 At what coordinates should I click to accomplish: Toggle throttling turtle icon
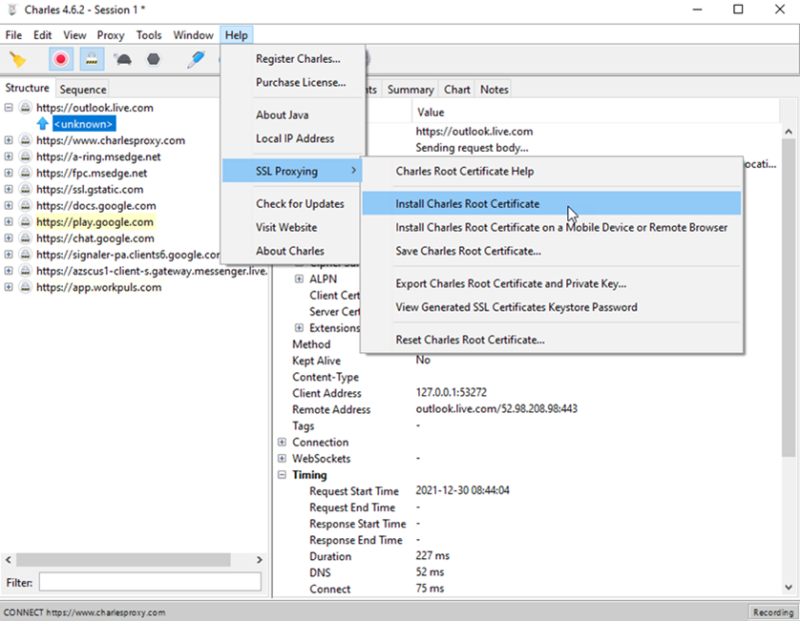coord(123,59)
